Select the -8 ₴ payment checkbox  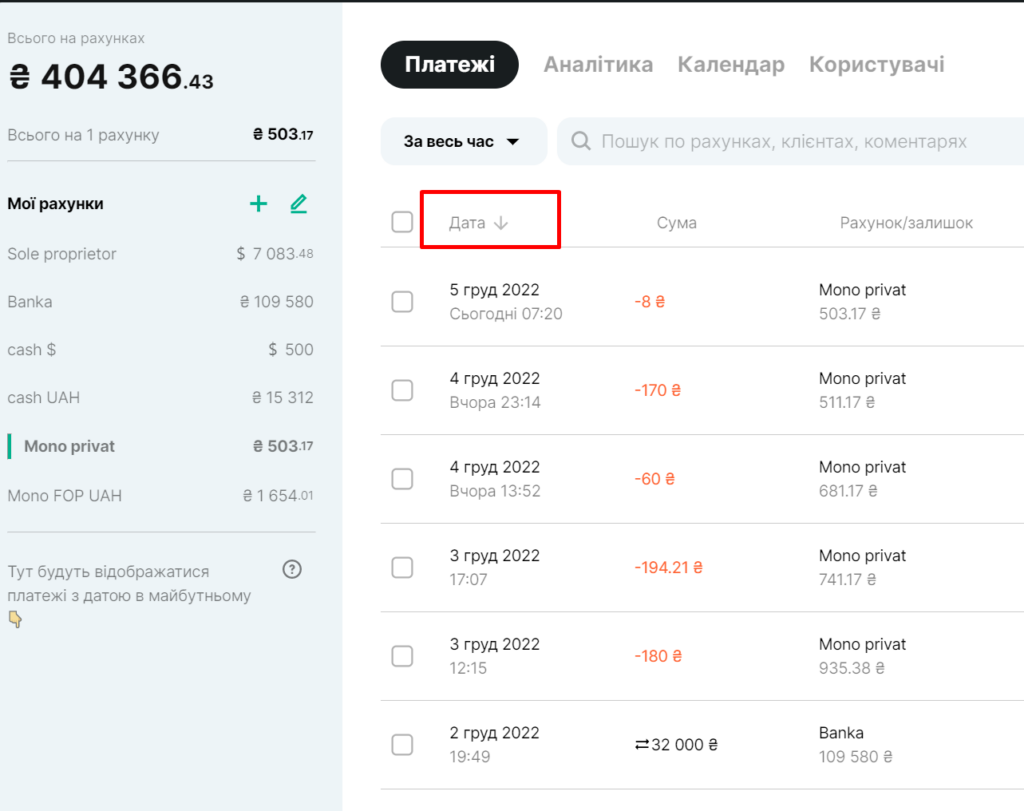click(402, 302)
